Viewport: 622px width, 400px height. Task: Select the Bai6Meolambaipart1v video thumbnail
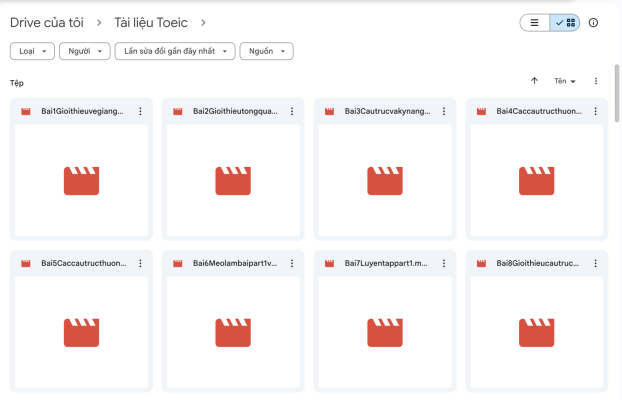(x=233, y=332)
